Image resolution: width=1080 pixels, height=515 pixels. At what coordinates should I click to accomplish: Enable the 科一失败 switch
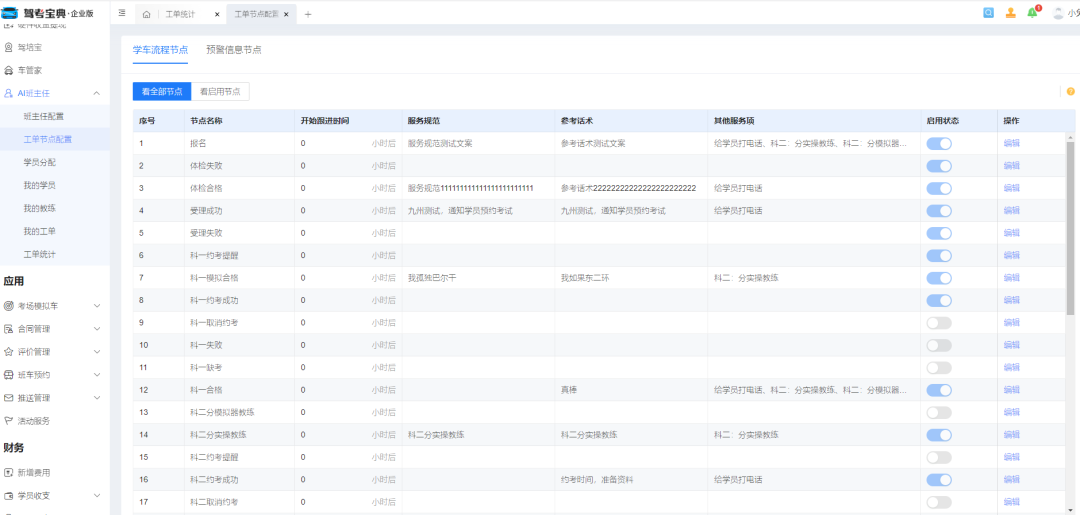tap(939, 345)
